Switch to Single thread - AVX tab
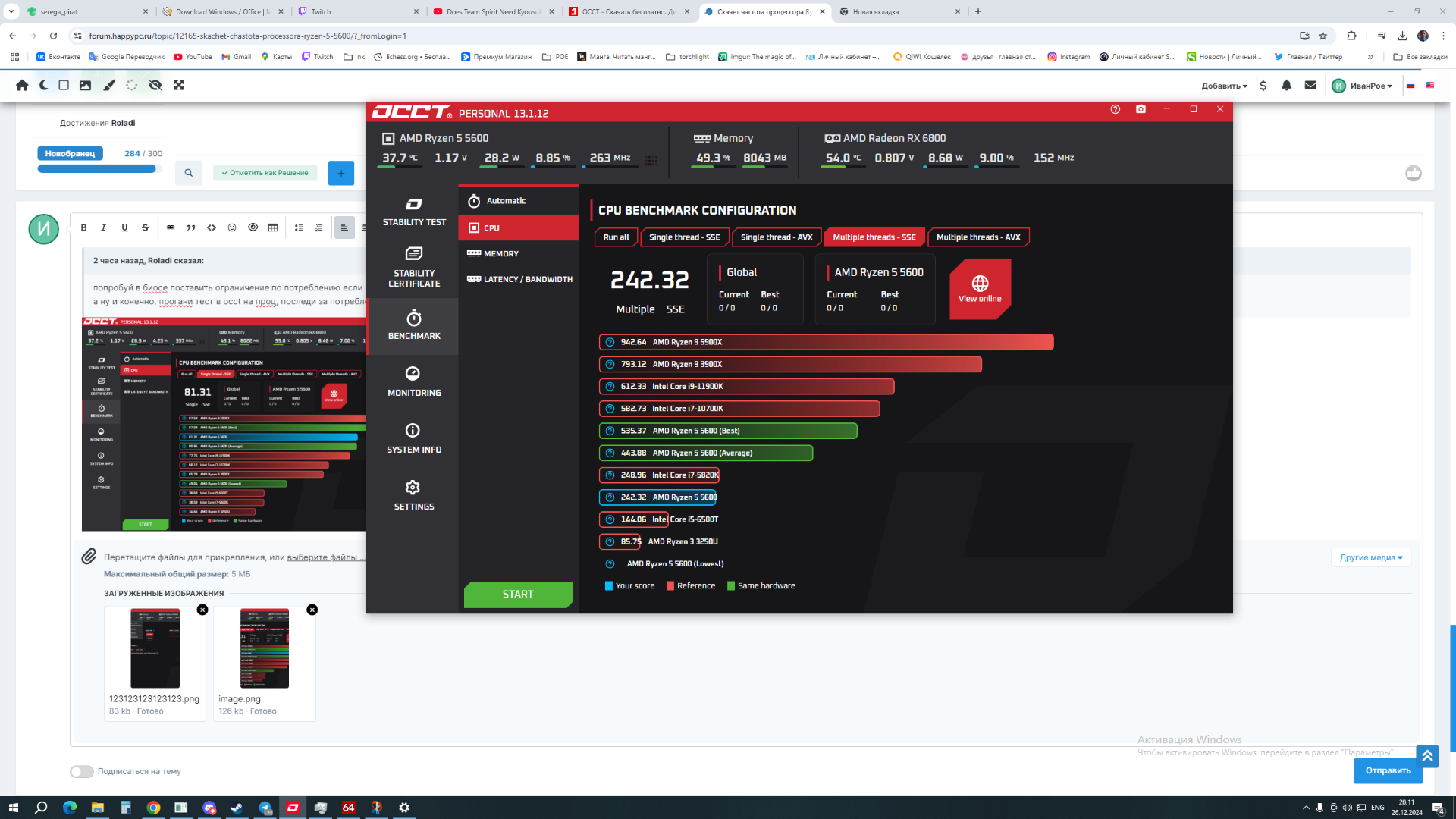This screenshot has width=1456, height=819. tap(777, 237)
